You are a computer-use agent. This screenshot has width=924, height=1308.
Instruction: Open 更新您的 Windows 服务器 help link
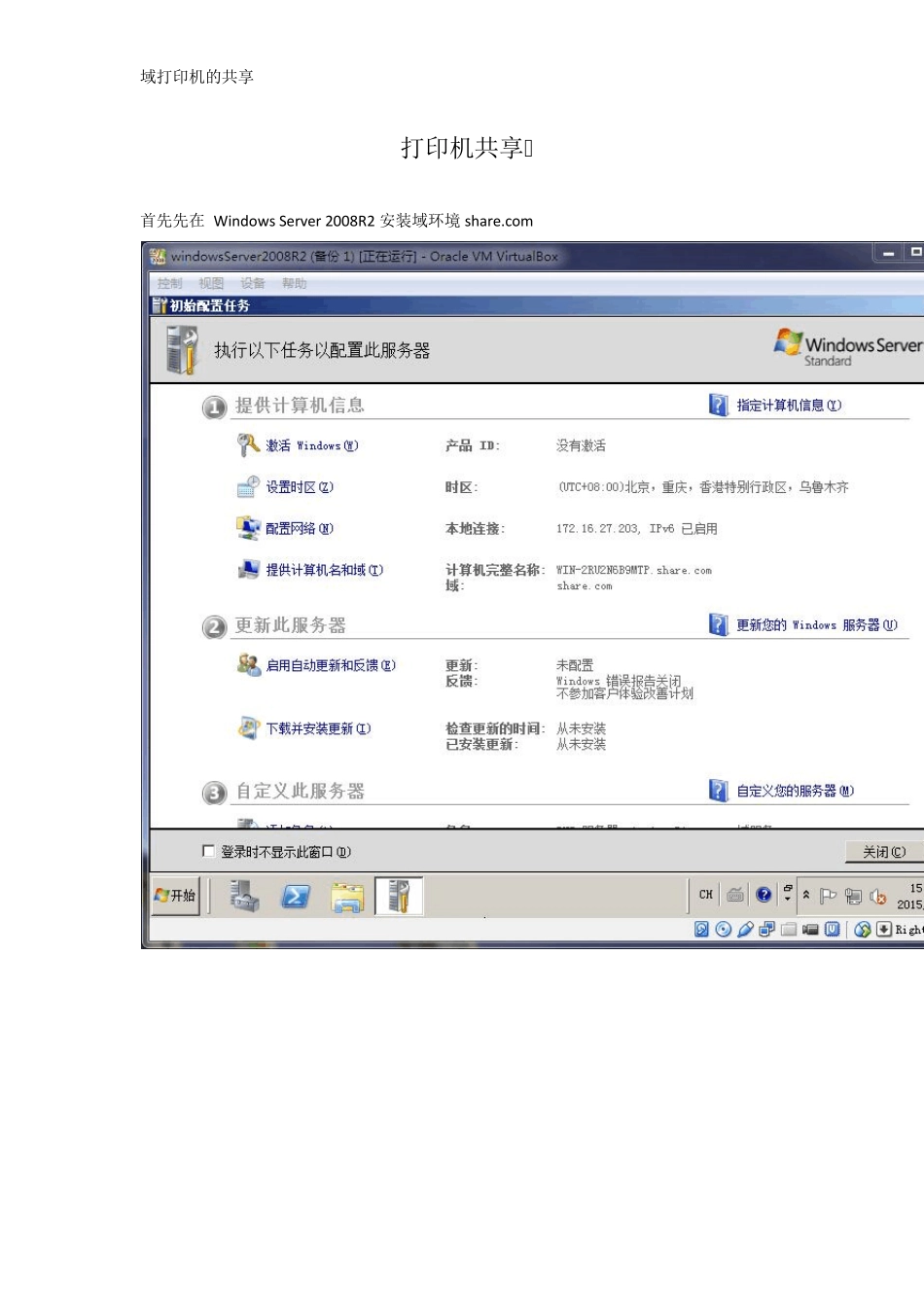point(817,625)
